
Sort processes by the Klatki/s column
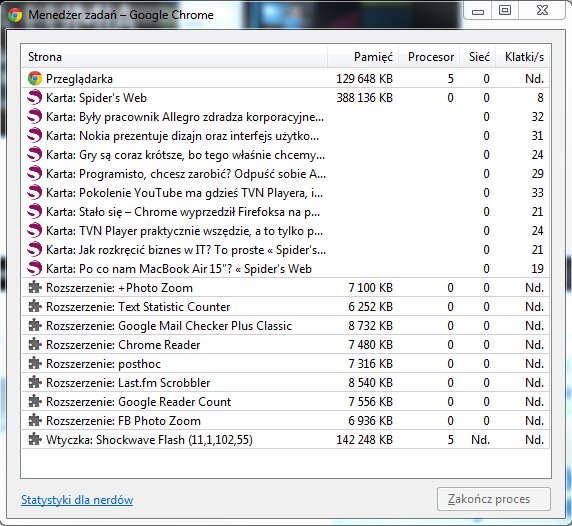(x=523, y=57)
